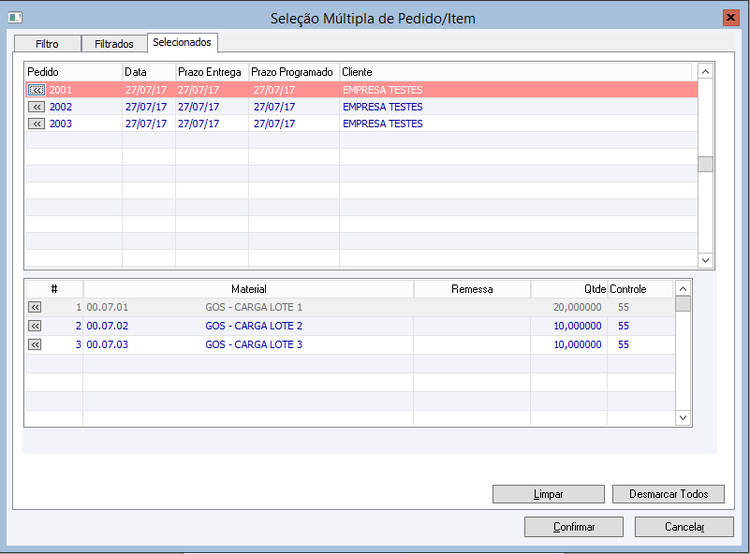Select the Selecionados tab

tap(182, 42)
